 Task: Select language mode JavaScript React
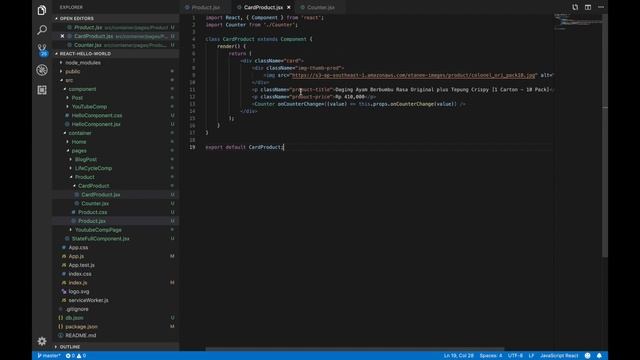point(559,356)
